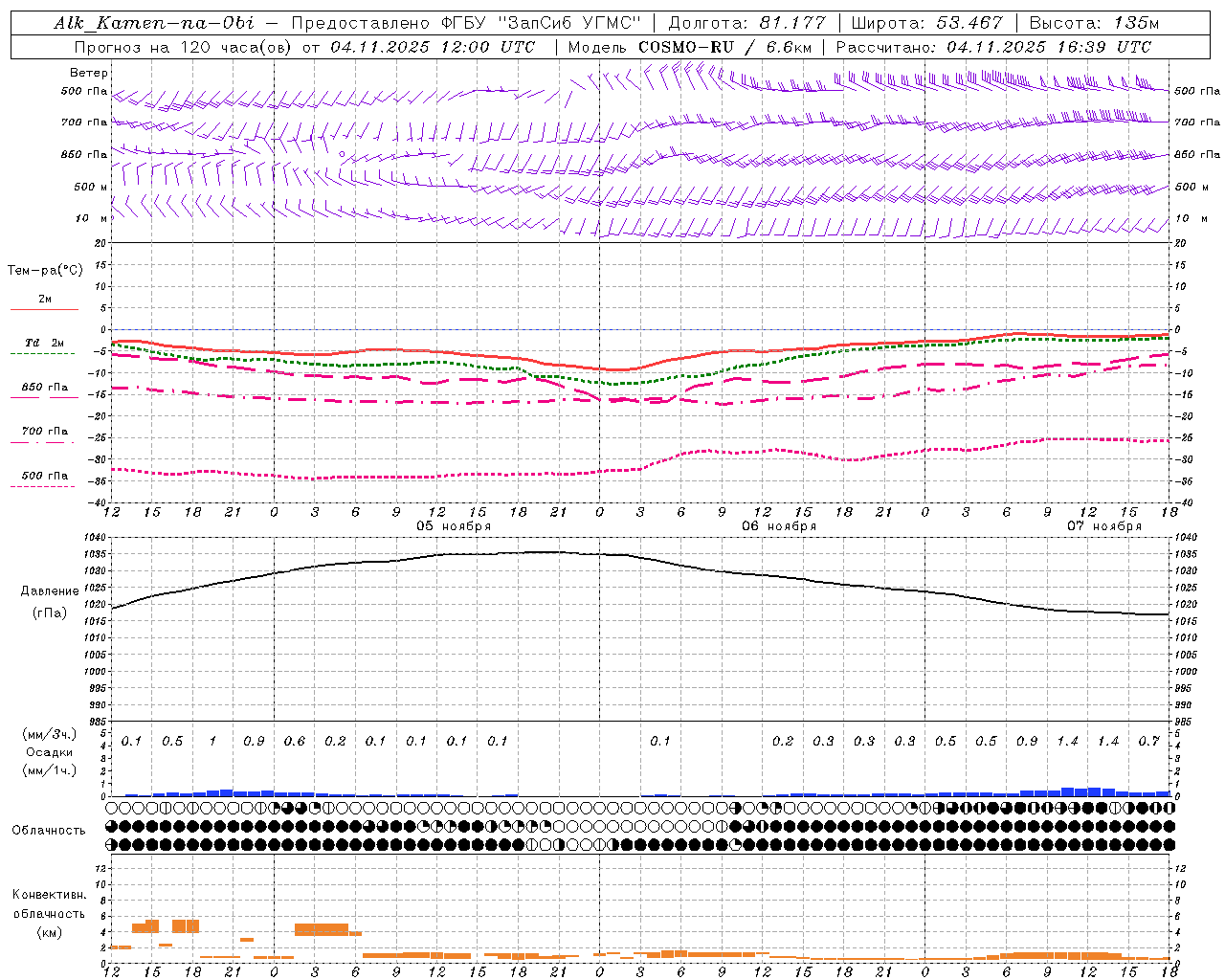The height and width of the screenshot is (980, 1225).
Task: Click the '(мм/3ч.)' precipitation unit label
Action: (x=50, y=734)
